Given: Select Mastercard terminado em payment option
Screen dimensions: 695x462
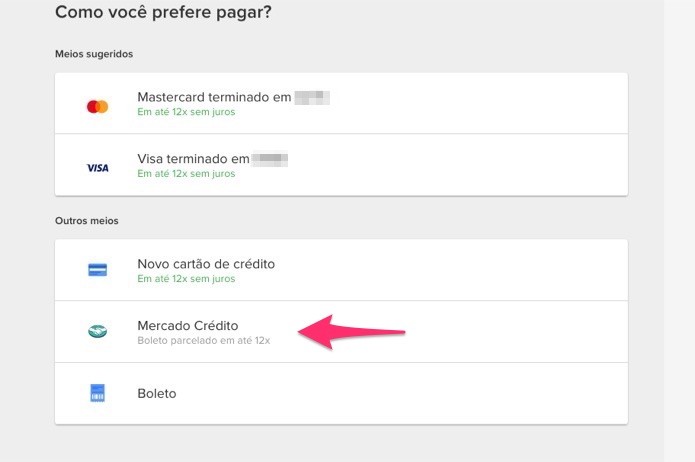Looking at the screenshot, I should coord(341,103).
